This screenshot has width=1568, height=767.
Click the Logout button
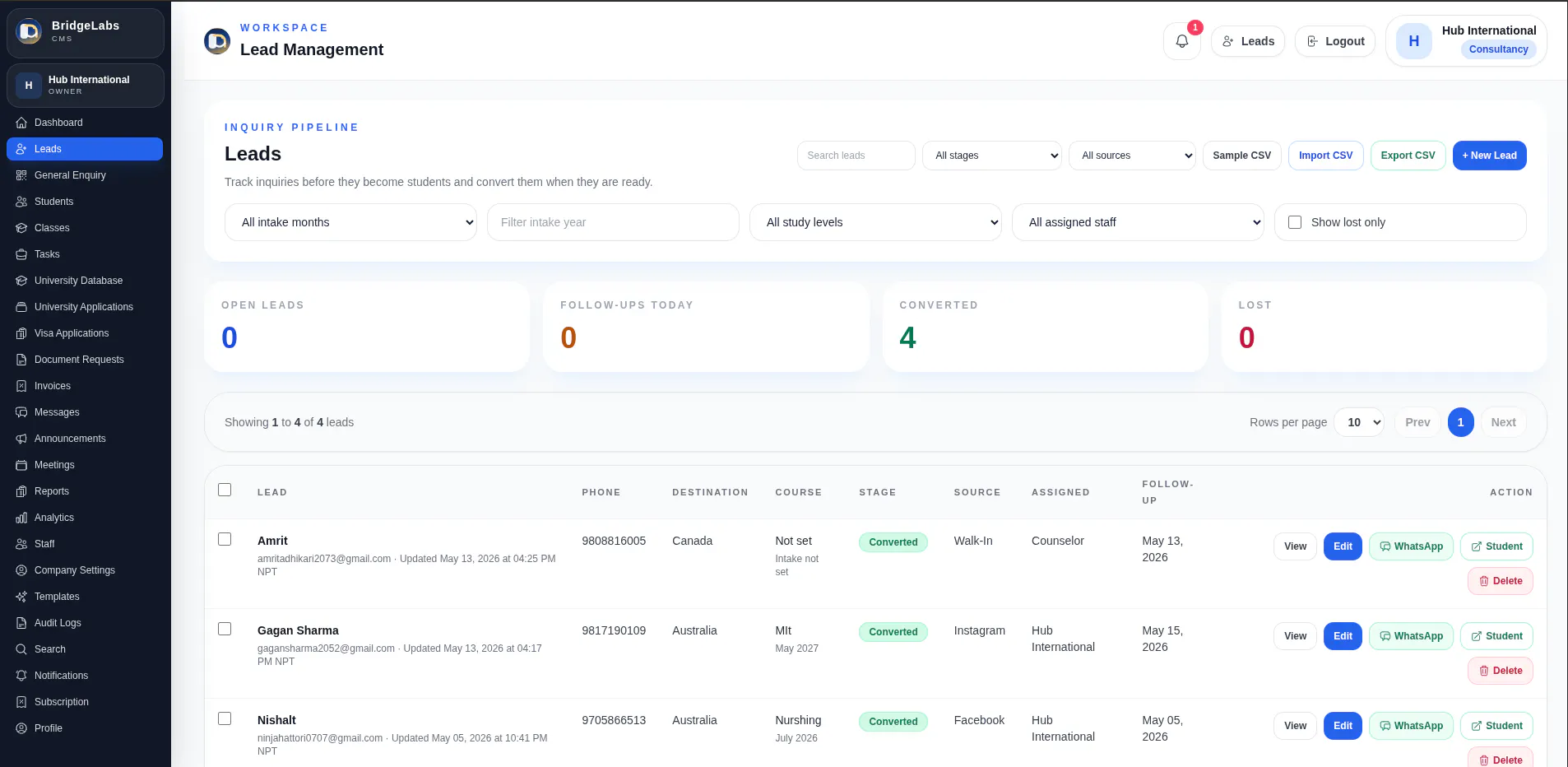1335,41
